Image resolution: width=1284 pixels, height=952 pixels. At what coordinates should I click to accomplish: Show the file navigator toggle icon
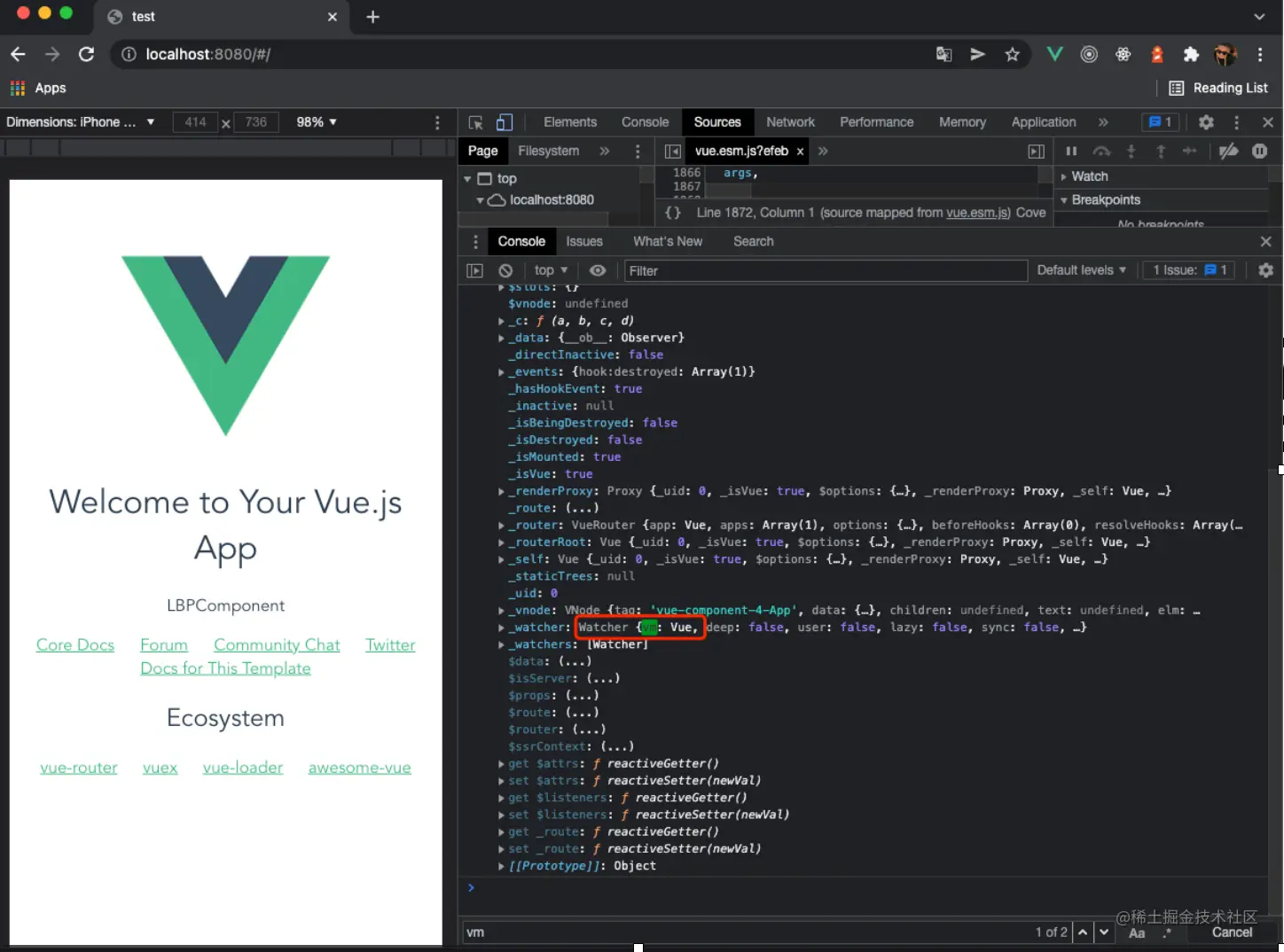(x=673, y=152)
